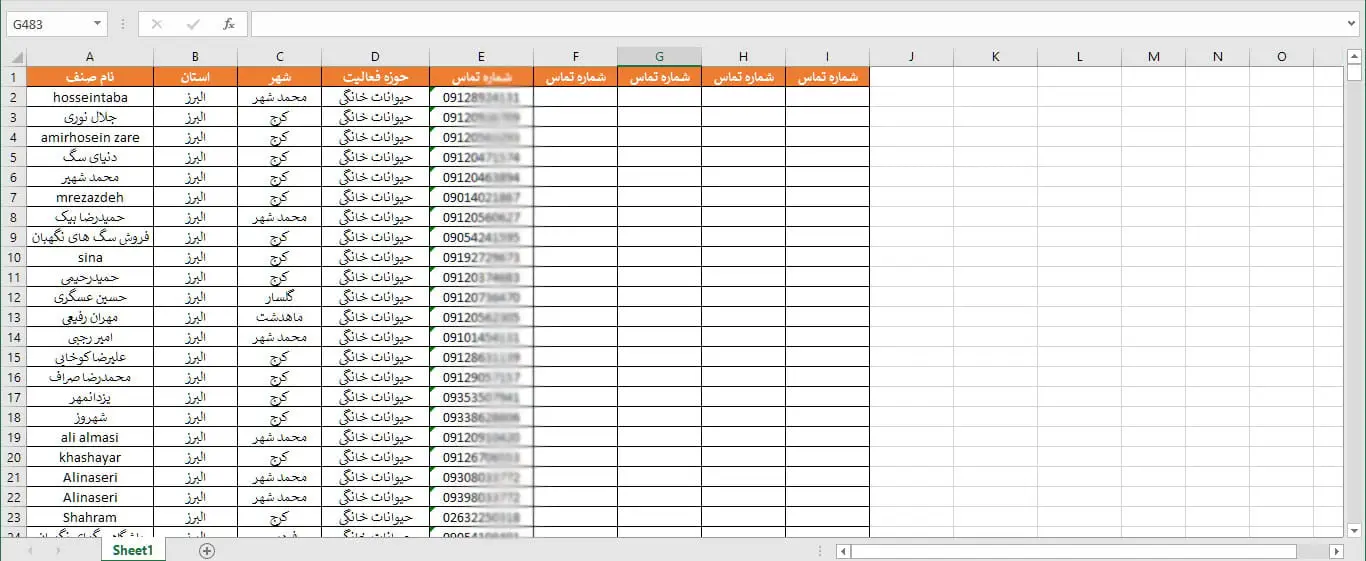
Task: Select the phone number cell in row 23
Action: (x=481, y=517)
